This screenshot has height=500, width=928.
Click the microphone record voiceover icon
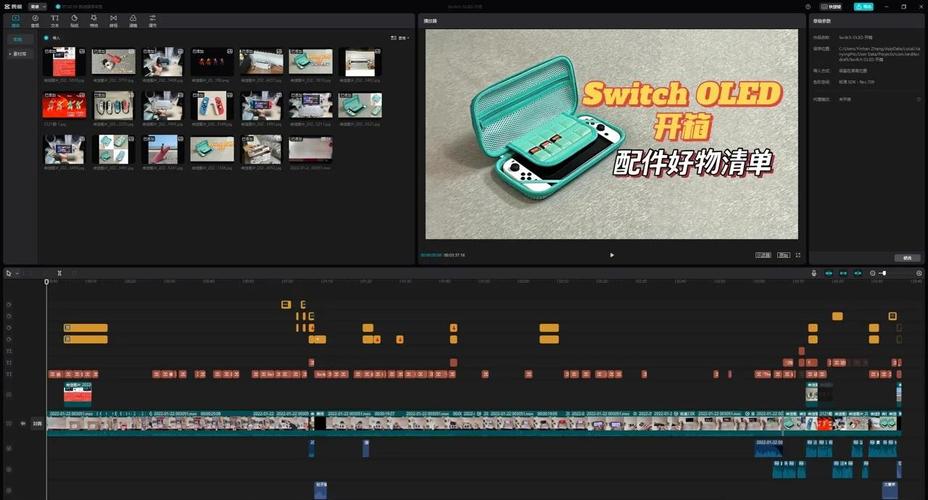tap(814, 273)
